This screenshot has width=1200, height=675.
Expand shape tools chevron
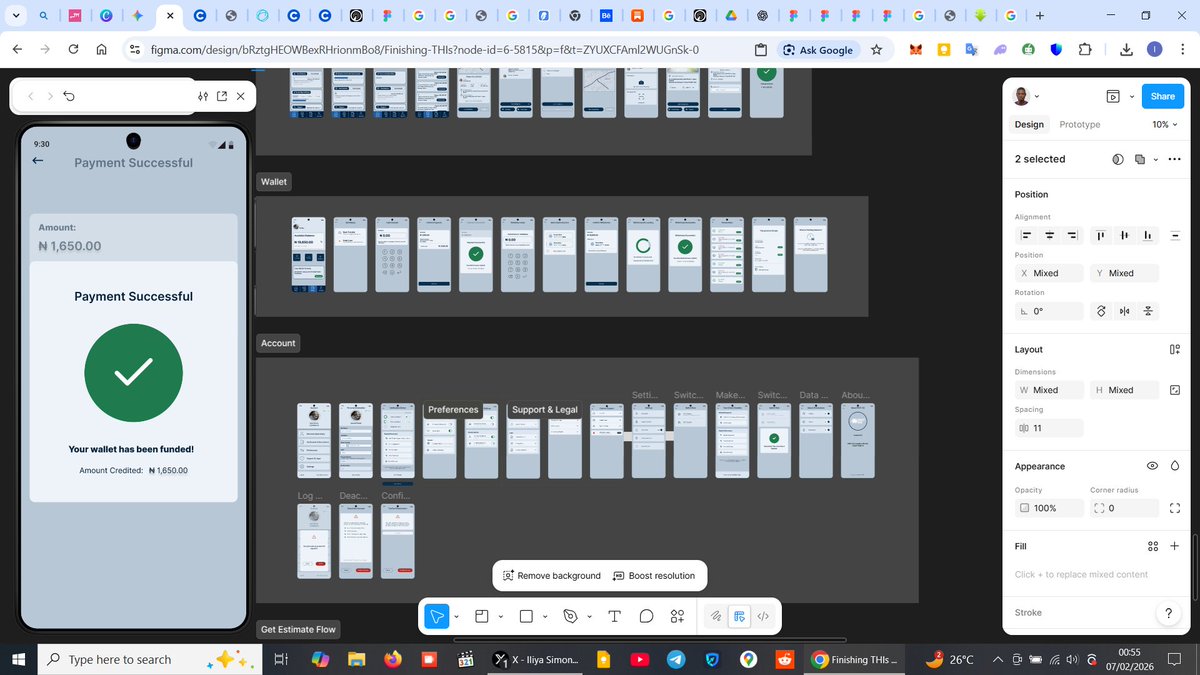pos(545,617)
